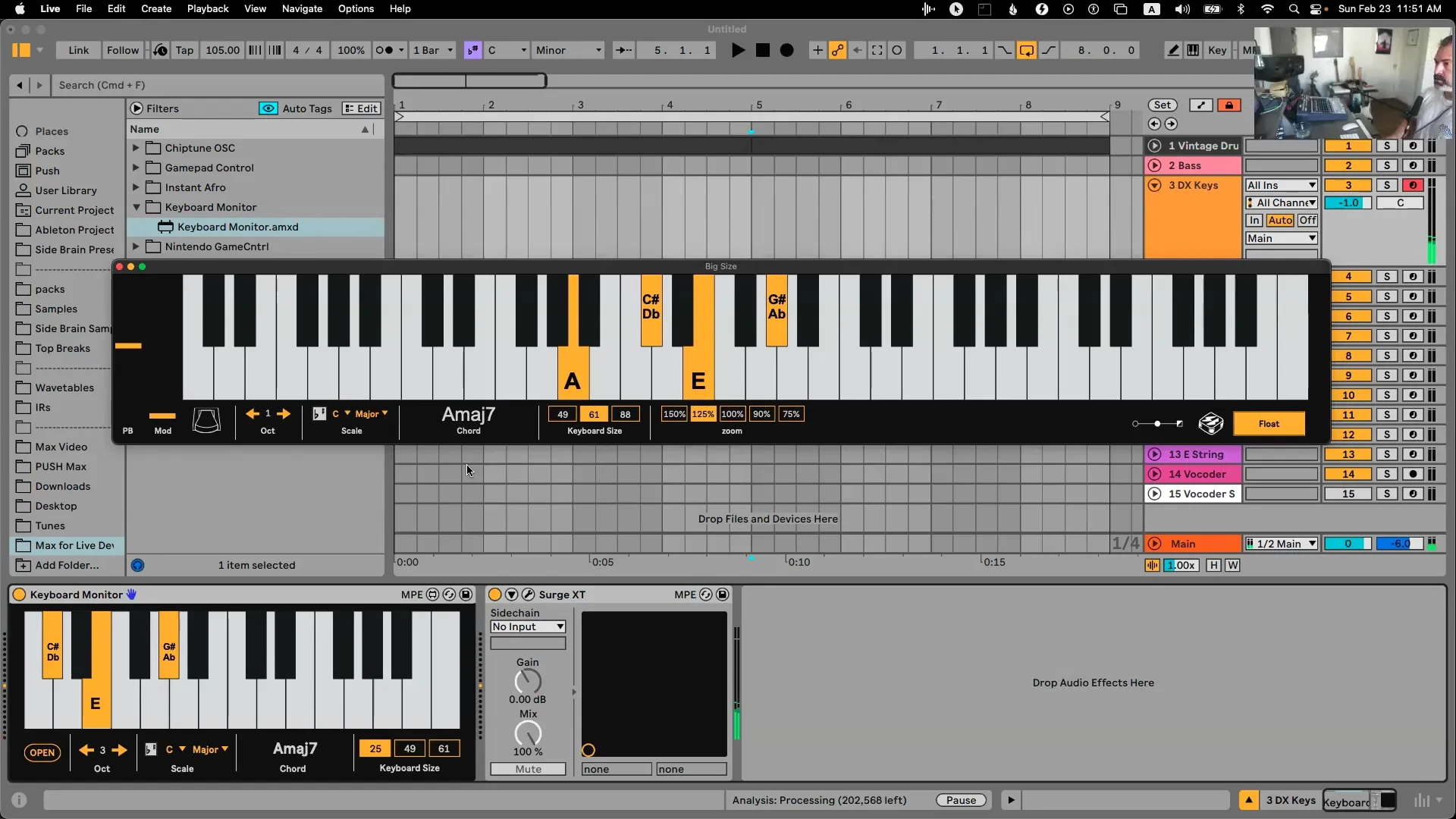Open the Navigate menu
This screenshot has width=1456, height=819.
pyautogui.click(x=302, y=9)
